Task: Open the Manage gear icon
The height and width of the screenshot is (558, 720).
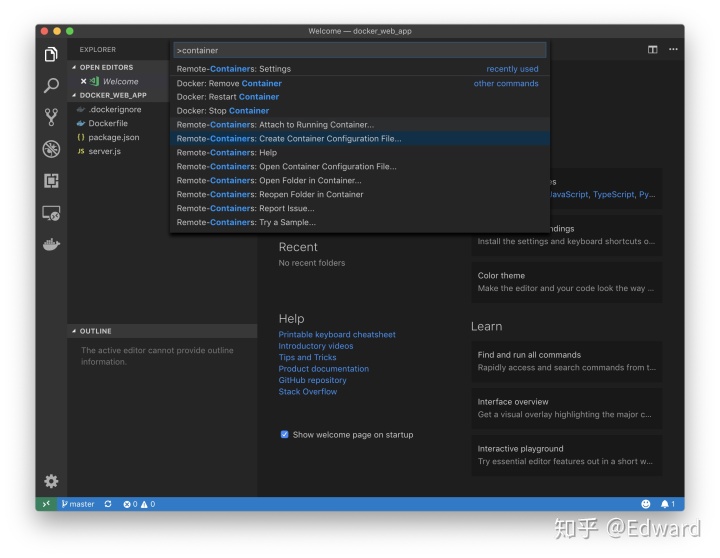Action: pyautogui.click(x=51, y=481)
